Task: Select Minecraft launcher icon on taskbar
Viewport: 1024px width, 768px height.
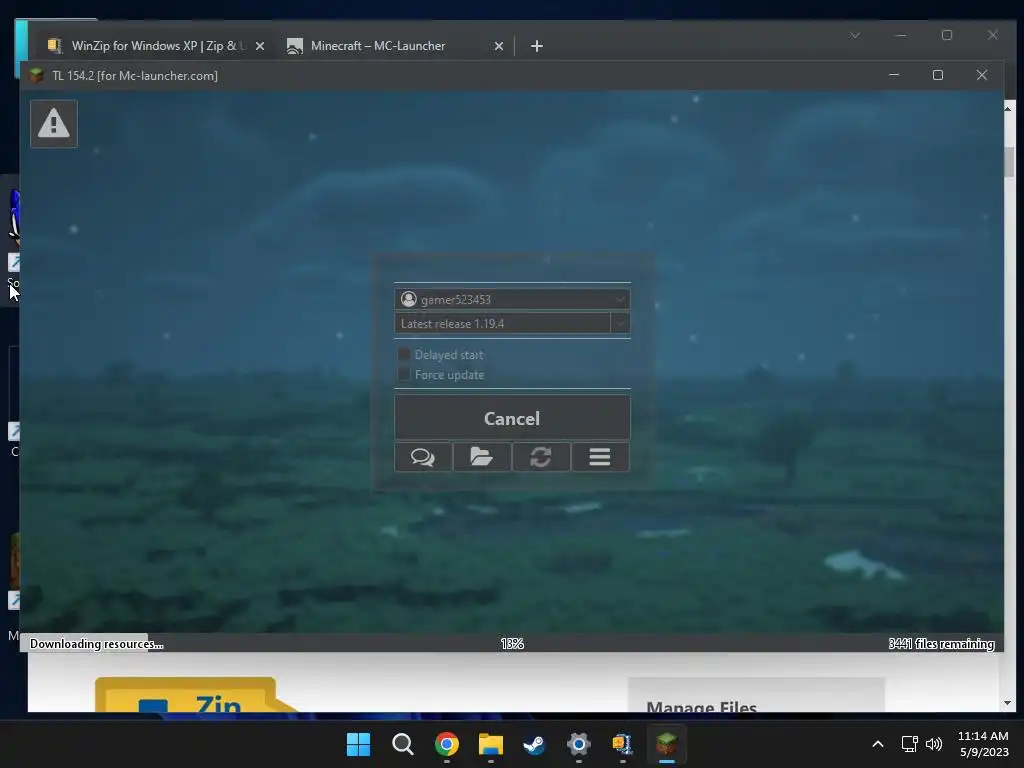Action: pyautogui.click(x=667, y=744)
